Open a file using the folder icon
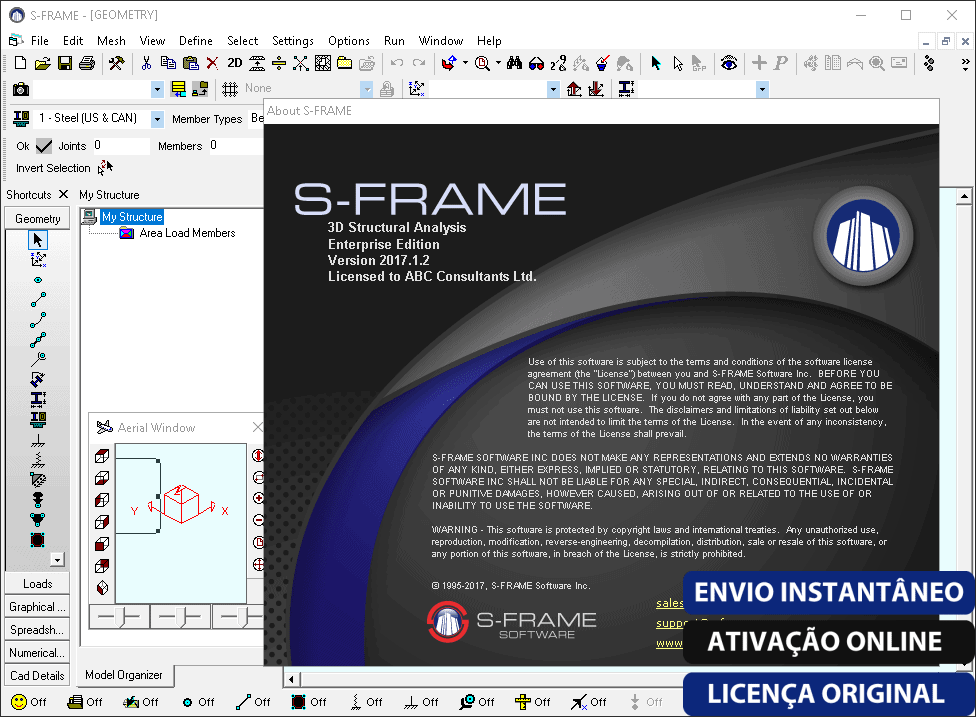 point(42,63)
